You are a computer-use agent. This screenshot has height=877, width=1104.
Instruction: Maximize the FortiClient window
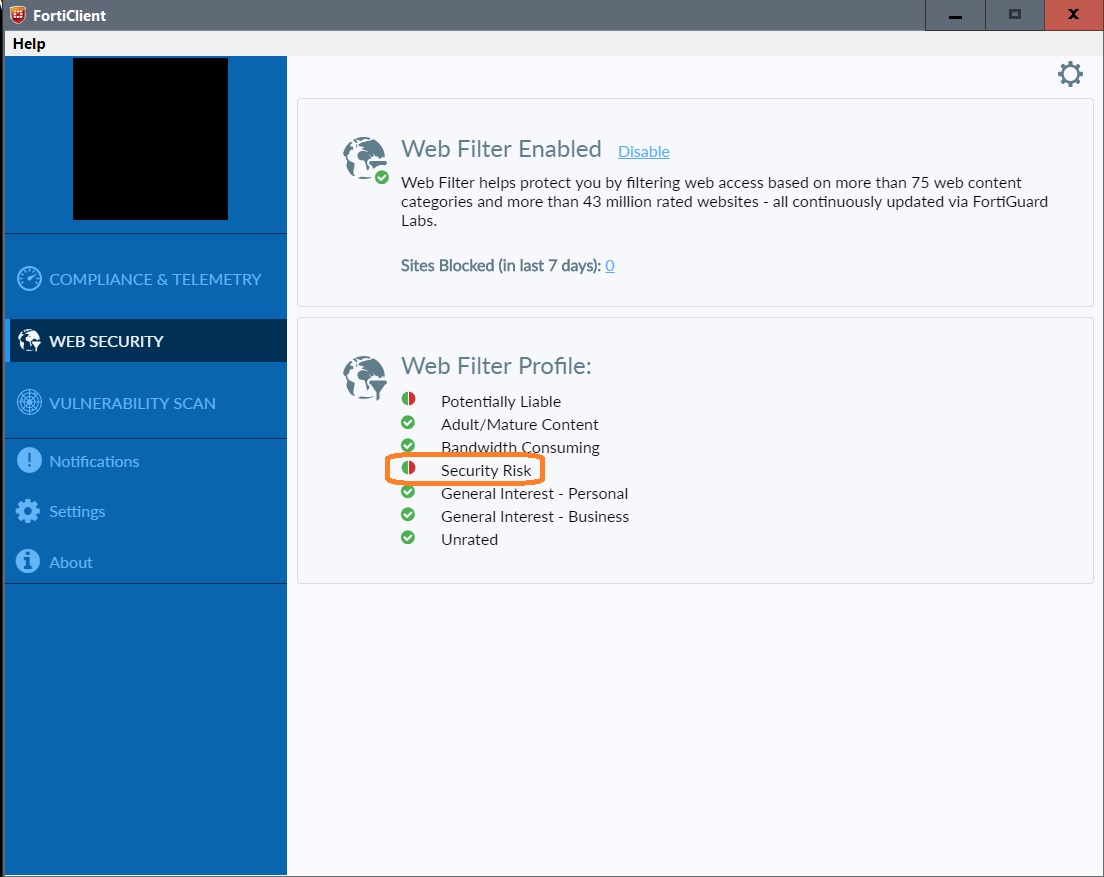pyautogui.click(x=1015, y=15)
